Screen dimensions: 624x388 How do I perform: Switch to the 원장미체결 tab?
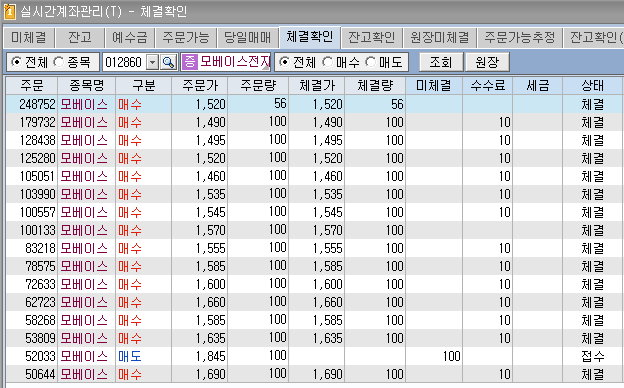tap(440, 37)
